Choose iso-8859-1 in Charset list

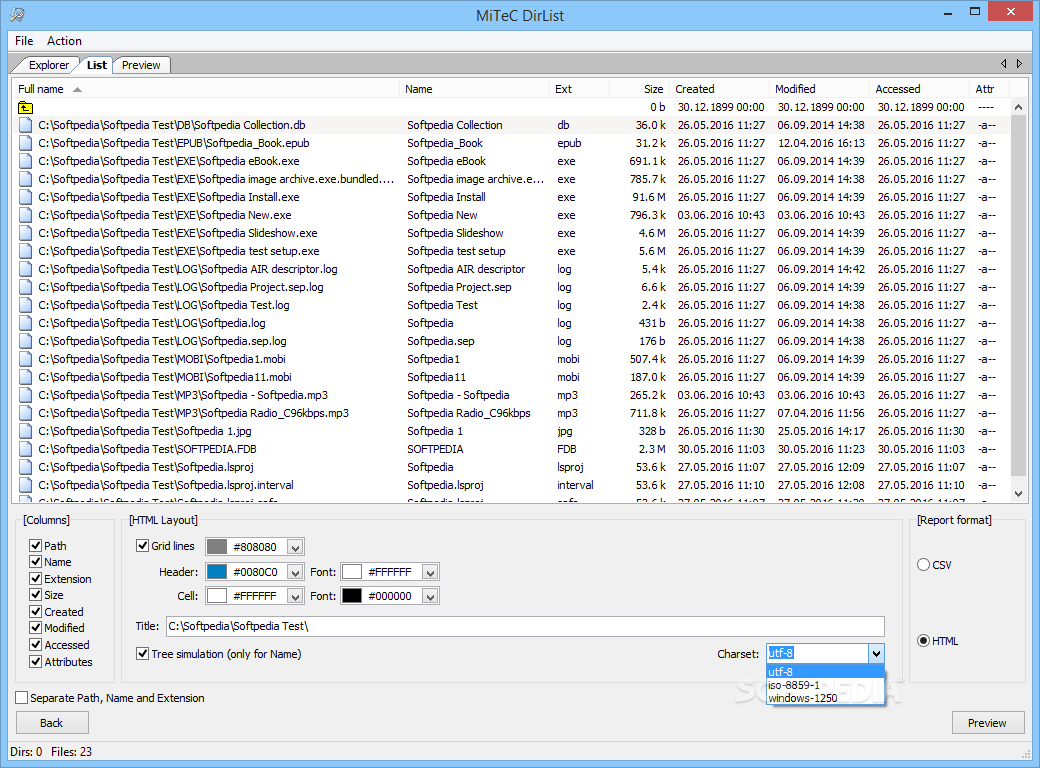point(825,685)
